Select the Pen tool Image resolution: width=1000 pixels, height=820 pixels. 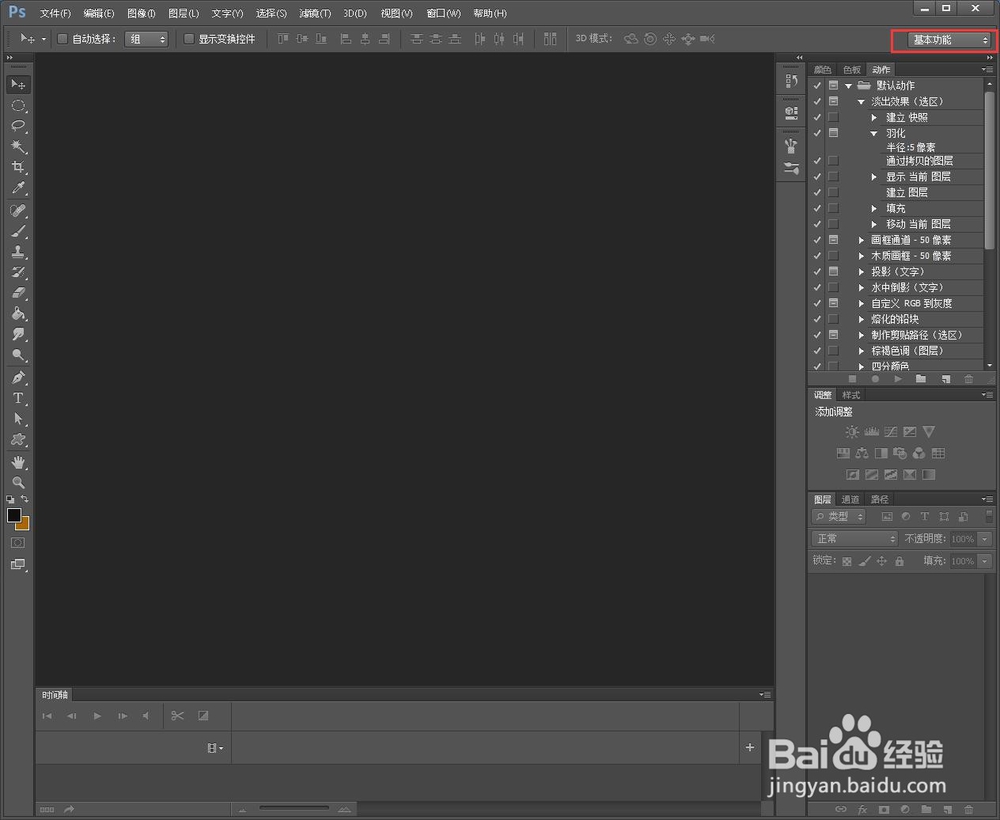click(18, 377)
